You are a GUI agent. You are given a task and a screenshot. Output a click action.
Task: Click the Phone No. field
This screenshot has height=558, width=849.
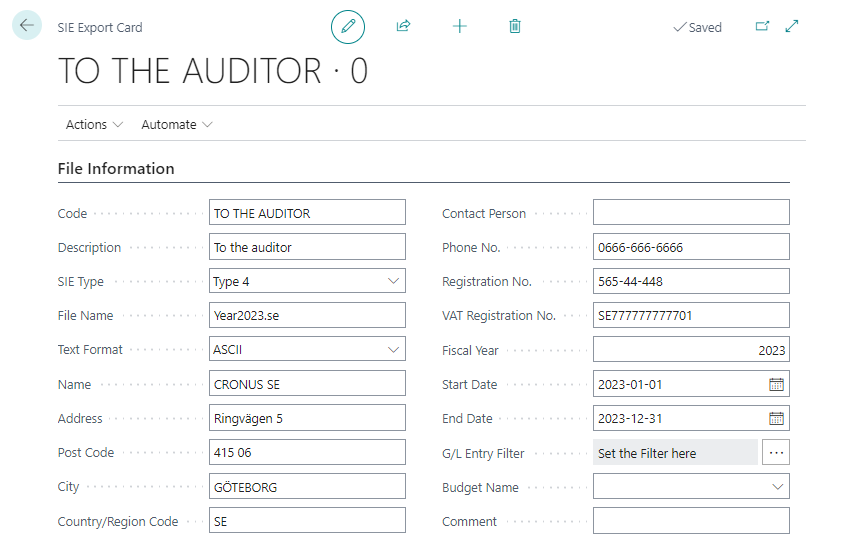[x=691, y=247]
